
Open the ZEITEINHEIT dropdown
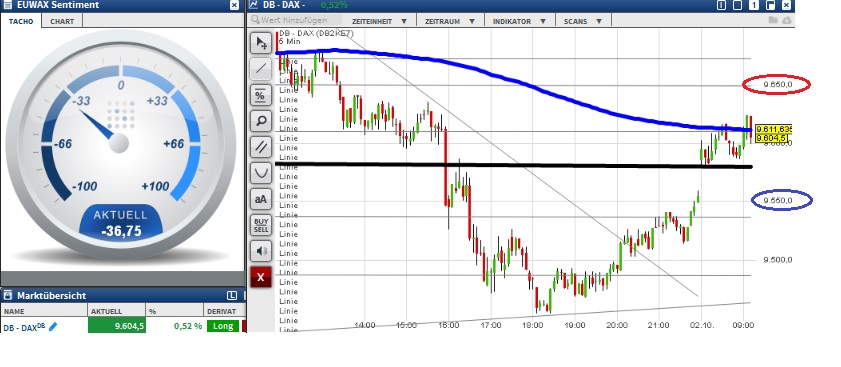[379, 21]
